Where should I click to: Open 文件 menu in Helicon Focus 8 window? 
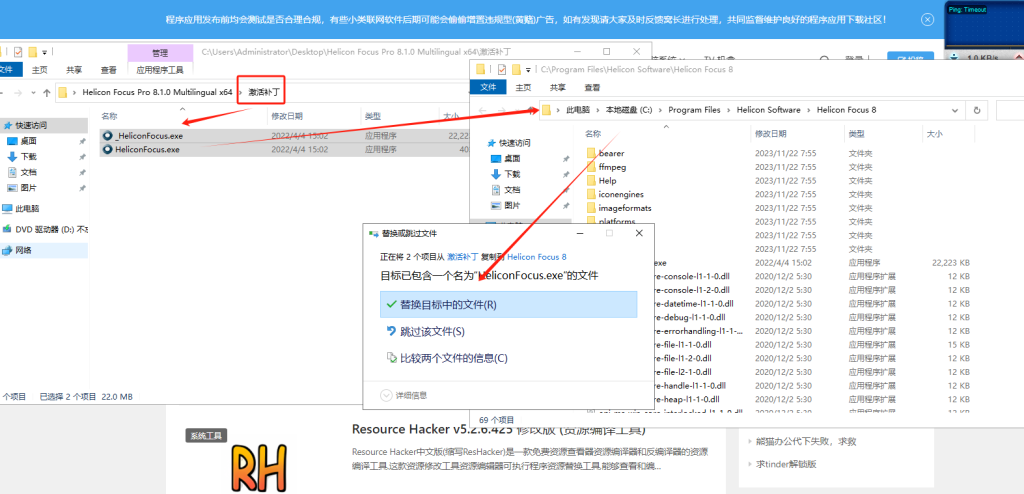coord(488,87)
